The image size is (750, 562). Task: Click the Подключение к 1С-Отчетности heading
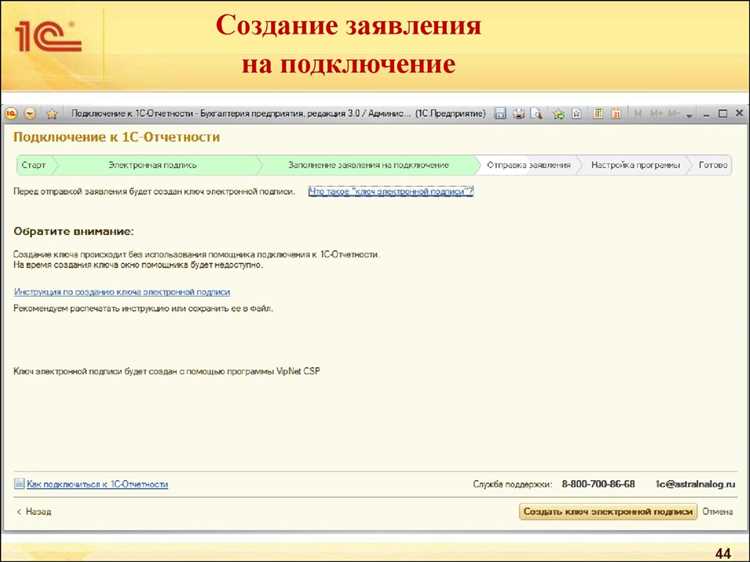point(117,137)
